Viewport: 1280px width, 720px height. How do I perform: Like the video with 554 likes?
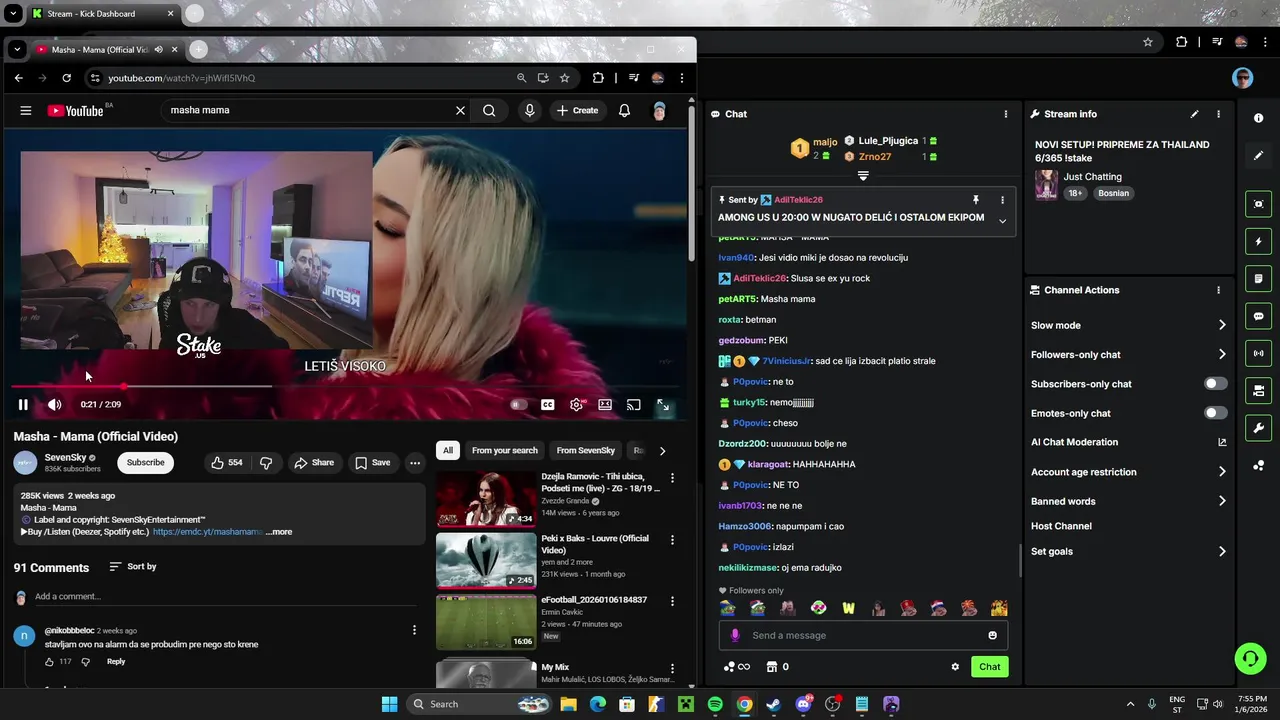click(x=226, y=463)
